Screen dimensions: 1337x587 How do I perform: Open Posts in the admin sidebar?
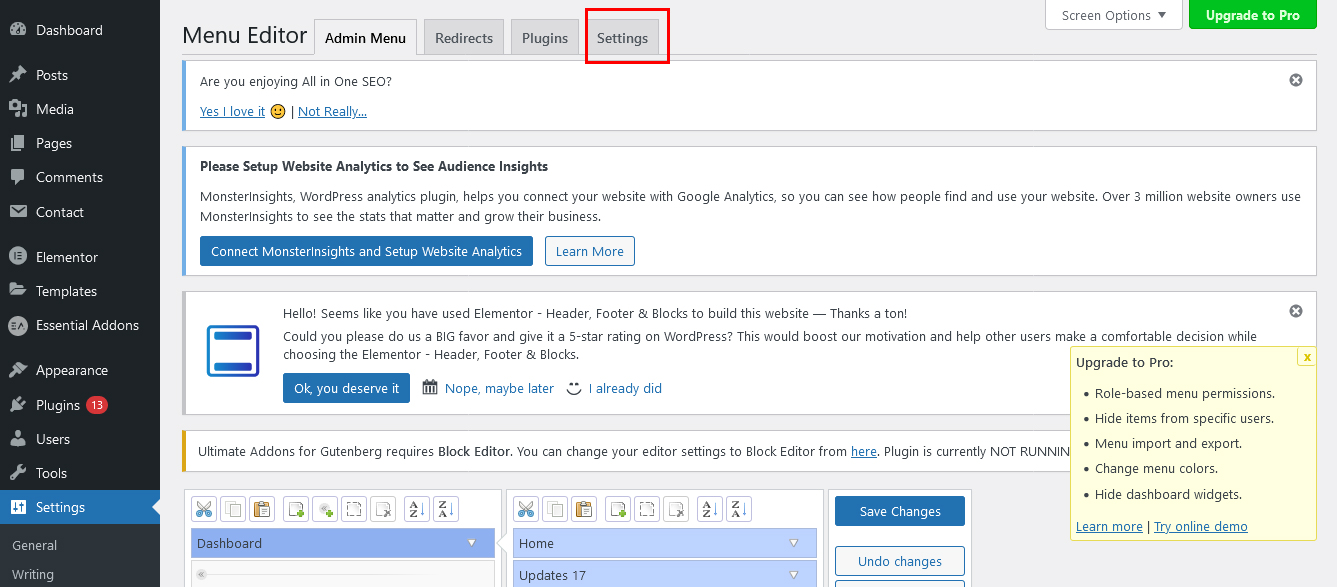[80, 75]
